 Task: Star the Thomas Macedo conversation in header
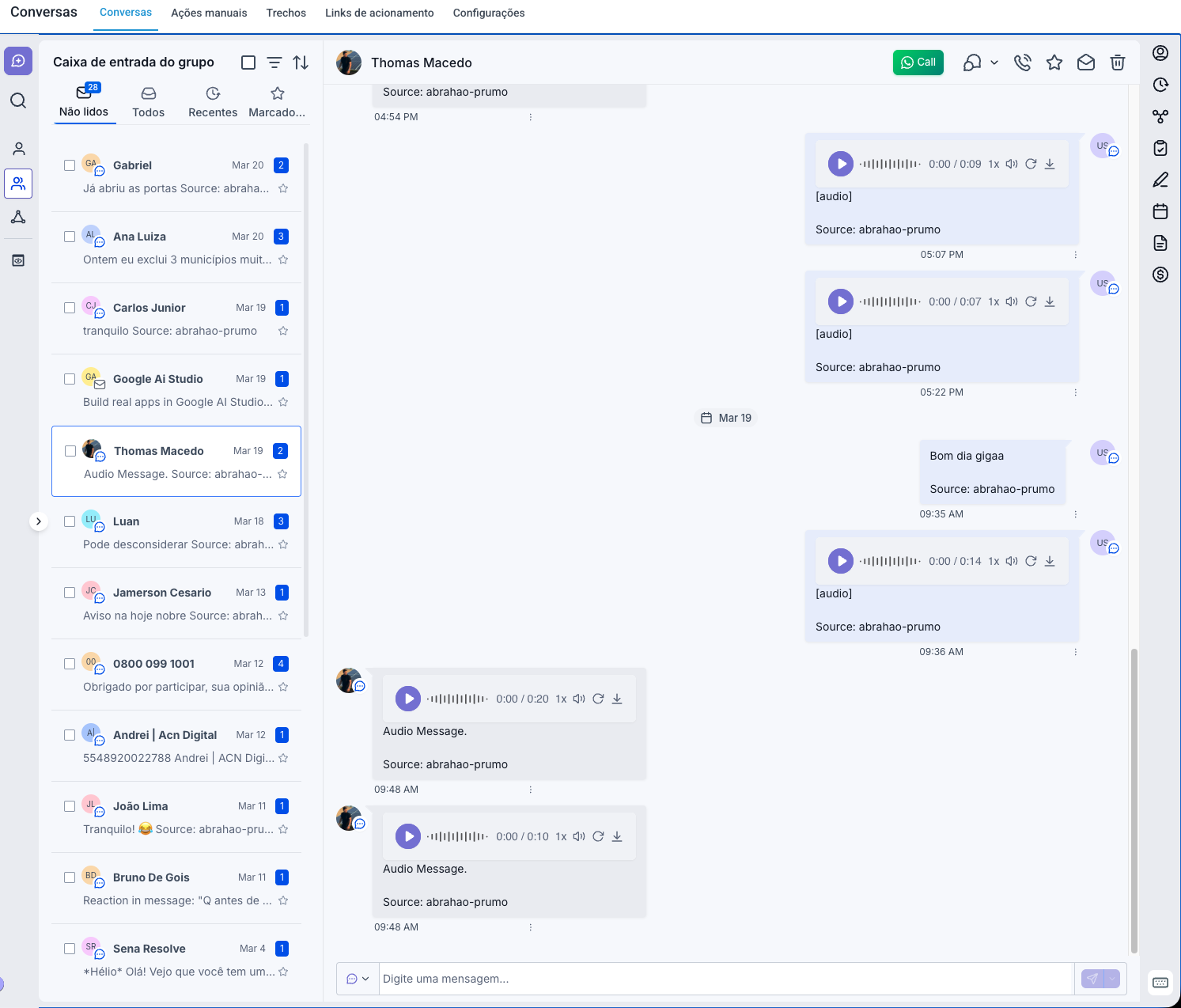pyautogui.click(x=1054, y=63)
